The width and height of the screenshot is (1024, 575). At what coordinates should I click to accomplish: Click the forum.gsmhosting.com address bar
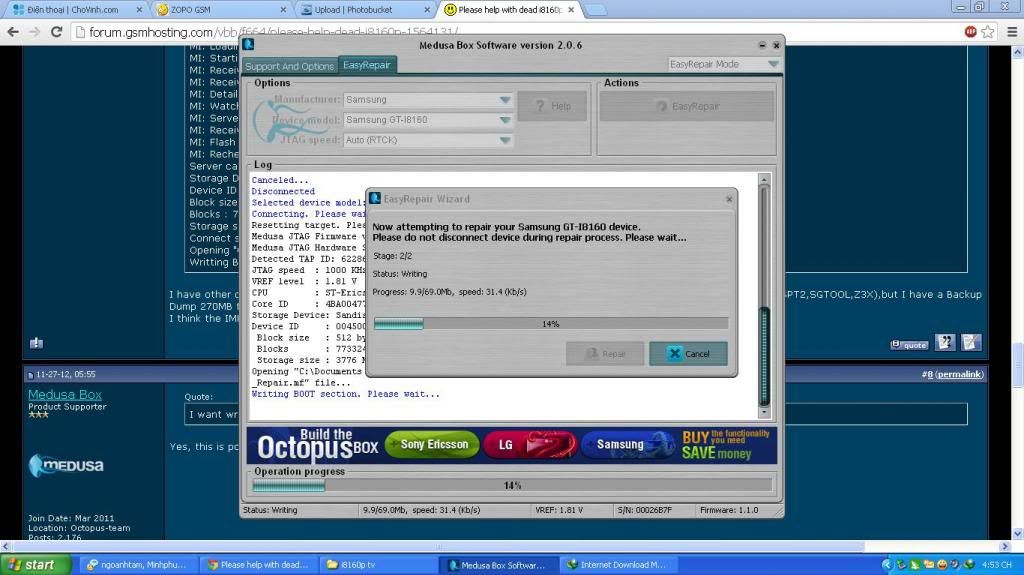tap(516, 32)
